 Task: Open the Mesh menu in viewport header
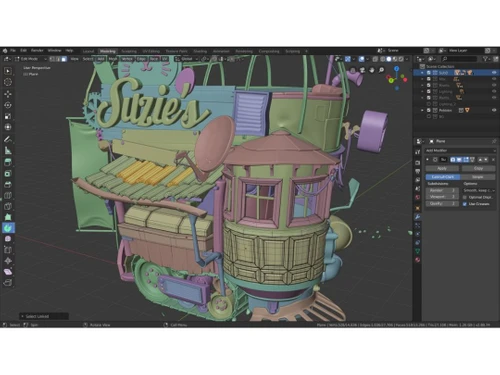point(113,59)
